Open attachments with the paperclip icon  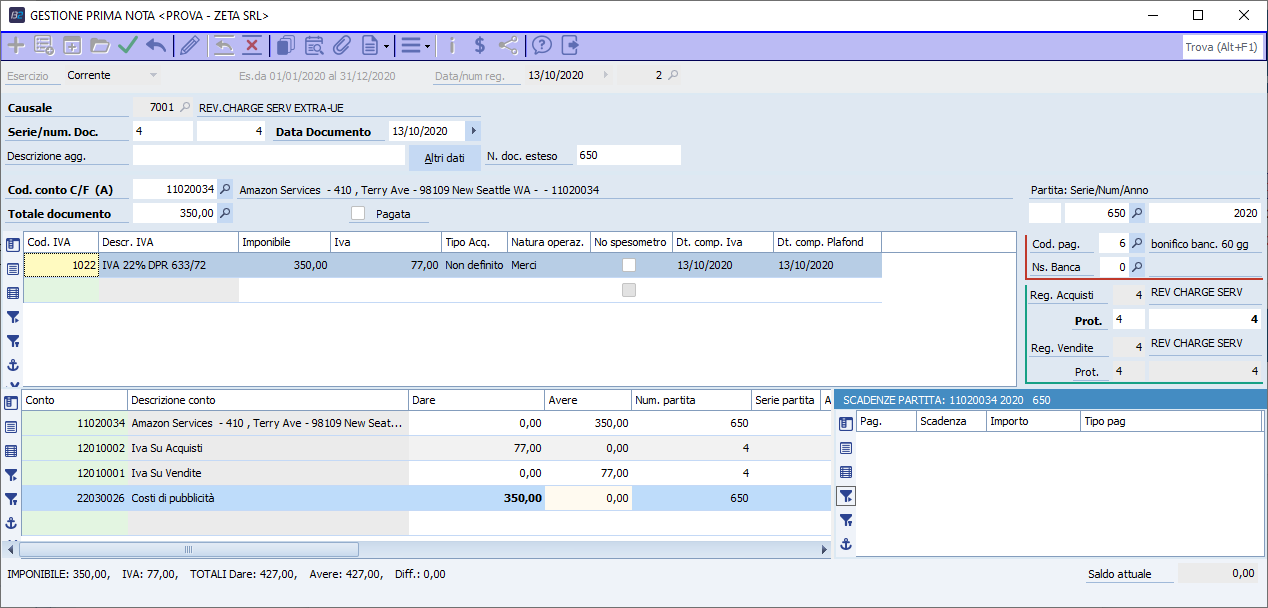[342, 45]
